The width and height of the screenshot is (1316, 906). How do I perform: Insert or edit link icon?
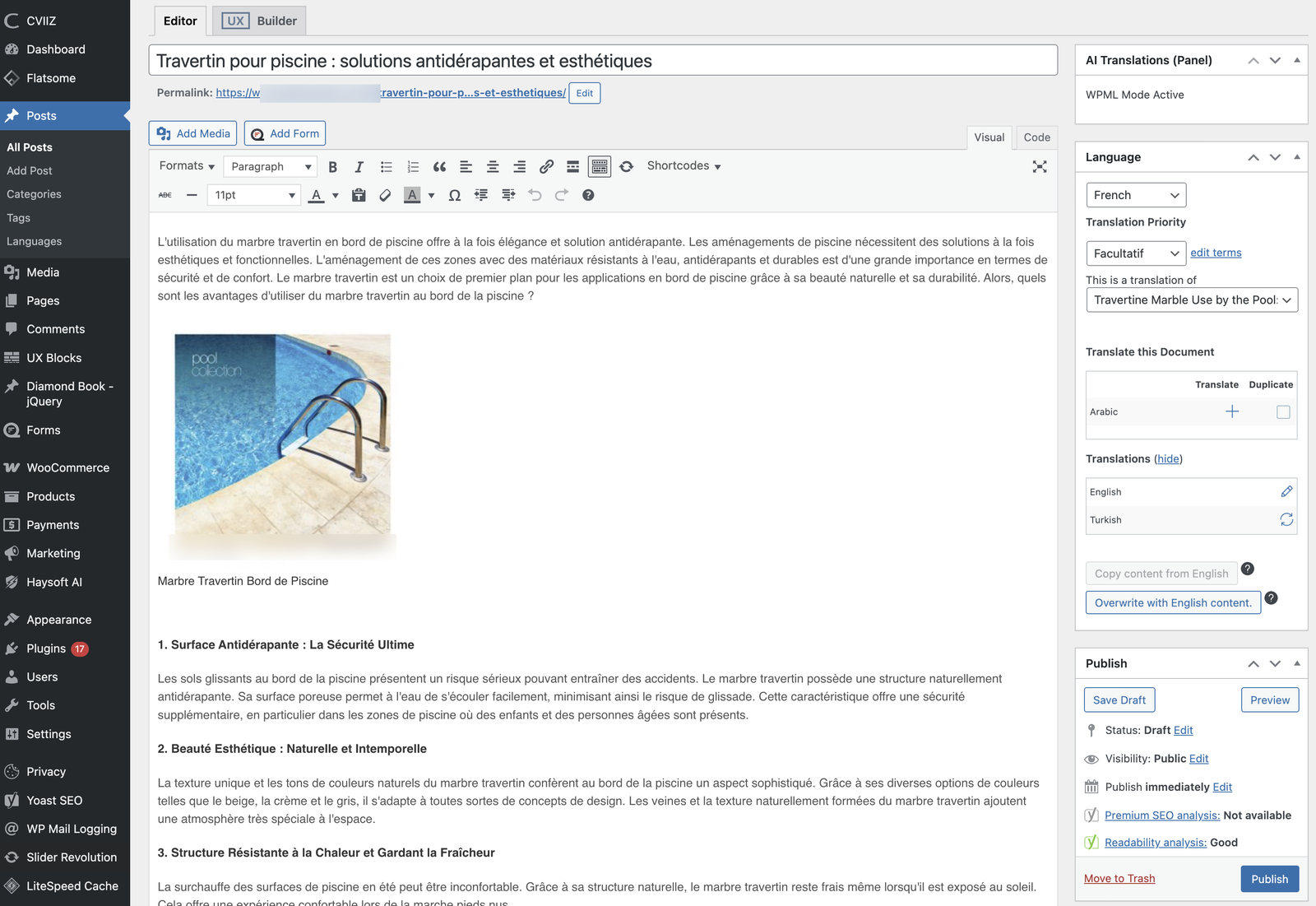click(x=546, y=166)
